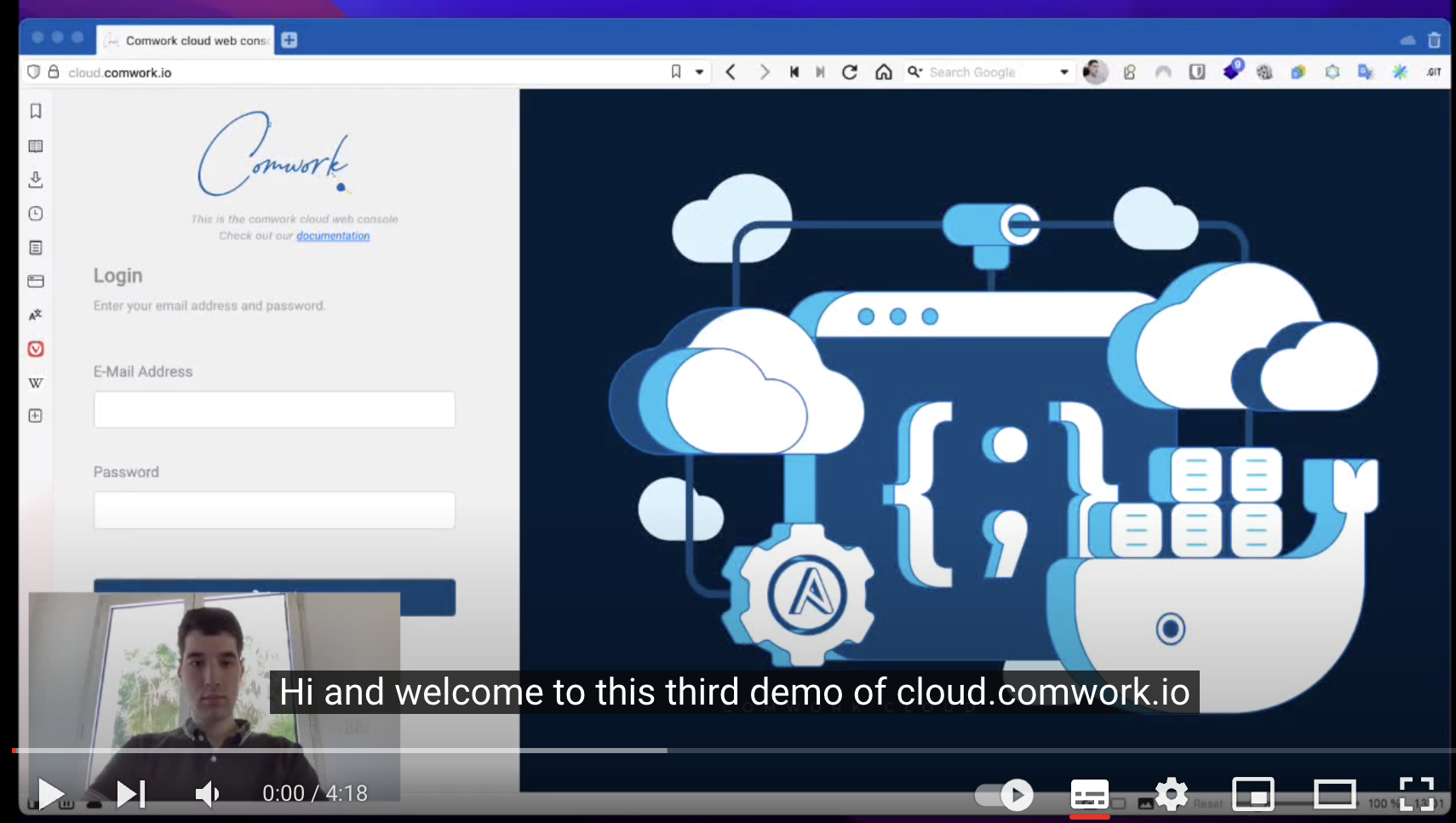Reload the current page
The height and width of the screenshot is (823, 1456).
click(x=850, y=72)
